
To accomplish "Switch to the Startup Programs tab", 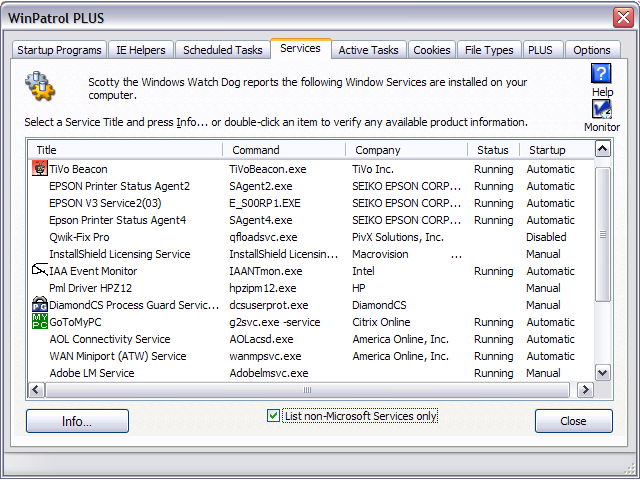I will 58,50.
